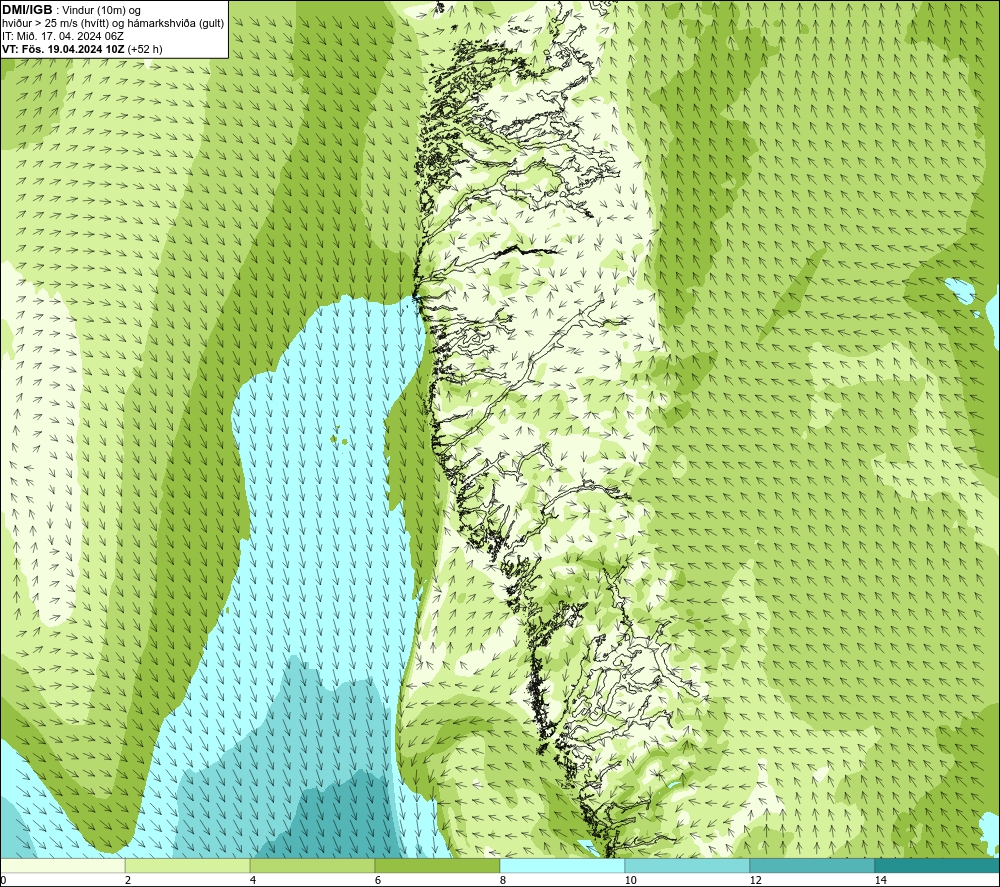Pick the light cyan 8–10 m/s scale segment
Image resolution: width=1000 pixels, height=887 pixels.
[x=562, y=865]
